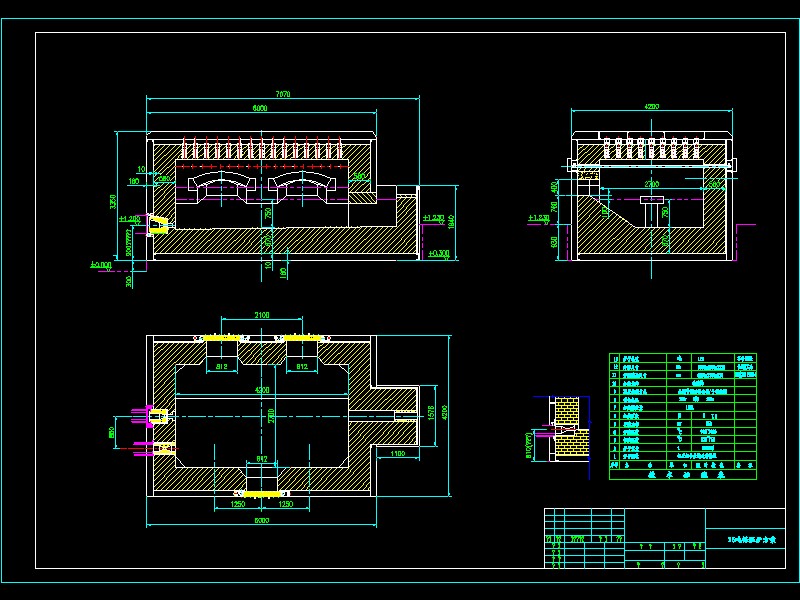This screenshot has height=600, width=800.
Task: Select the vertical 750 dimension in front elevation
Action: 268,213
